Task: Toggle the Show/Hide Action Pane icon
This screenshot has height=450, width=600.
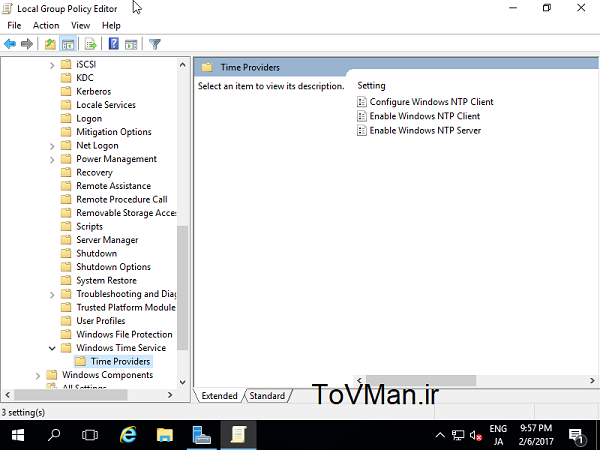Action: [x=131, y=44]
